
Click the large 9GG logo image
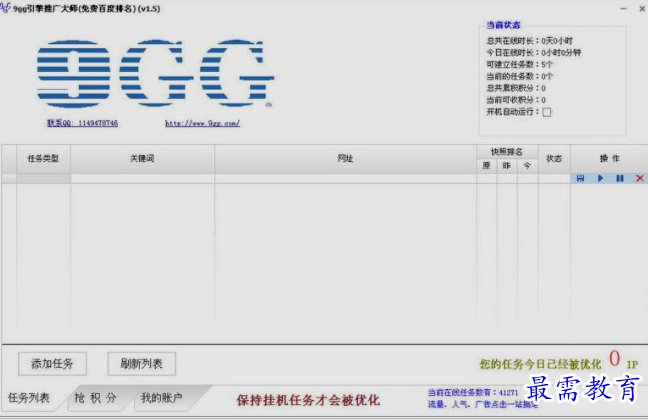[x=155, y=74]
